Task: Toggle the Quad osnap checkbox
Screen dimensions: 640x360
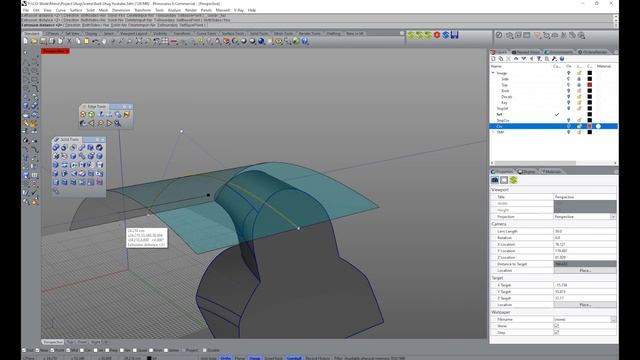Action: coord(135,350)
